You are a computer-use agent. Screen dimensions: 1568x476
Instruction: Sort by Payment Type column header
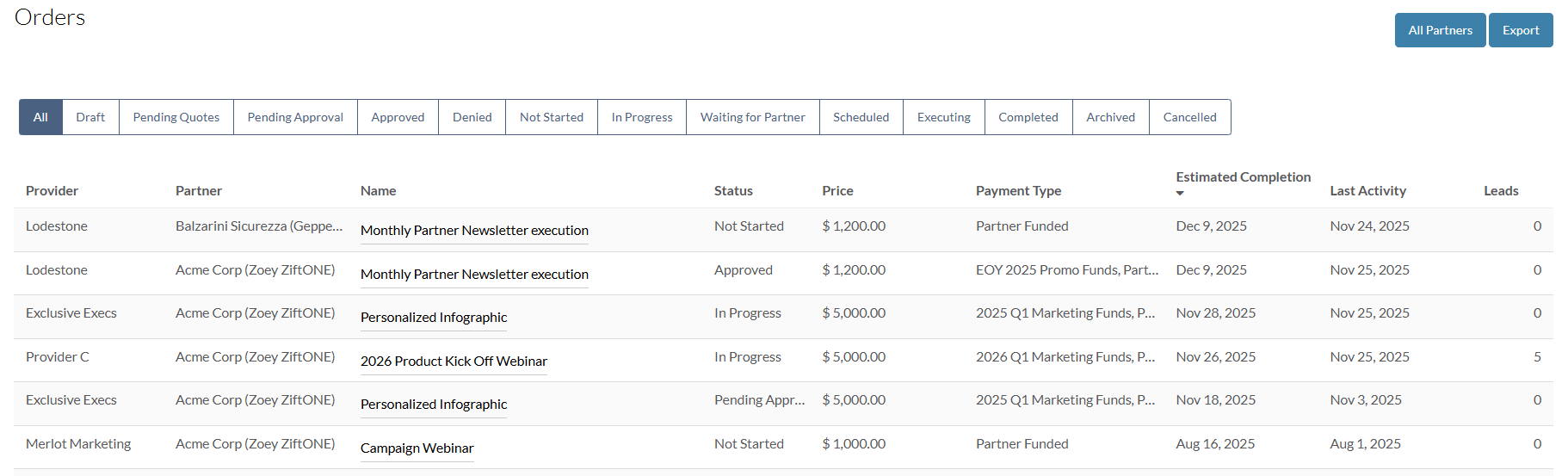tap(1018, 191)
